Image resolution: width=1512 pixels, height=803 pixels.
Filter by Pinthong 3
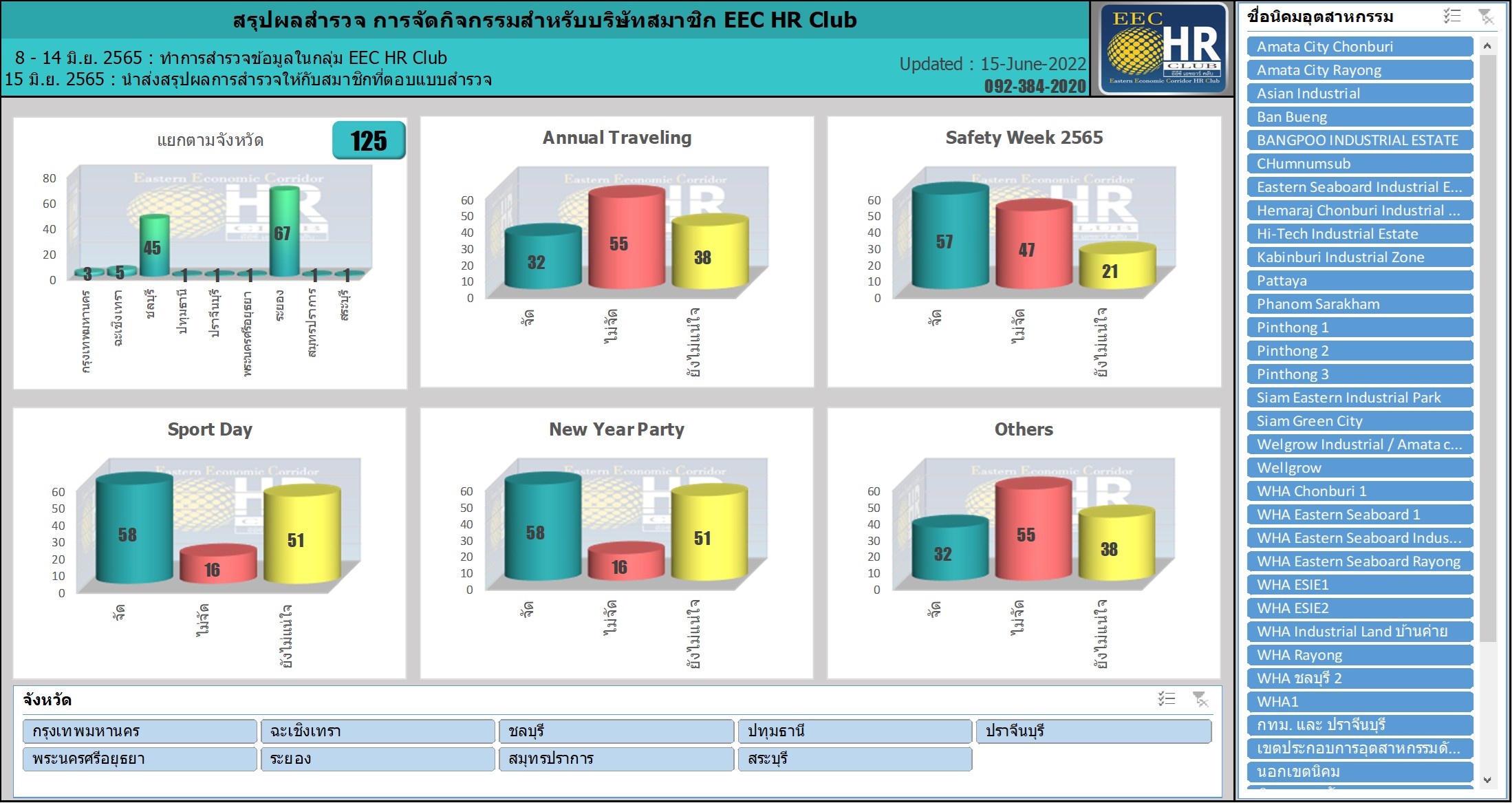(x=1360, y=374)
